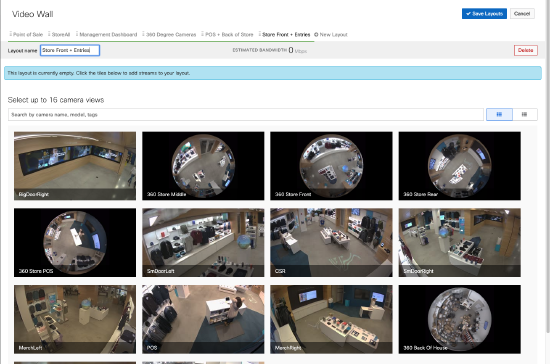This screenshot has width=550, height=364.
Task: Add the 360 Store Front camera
Action: coord(331,166)
